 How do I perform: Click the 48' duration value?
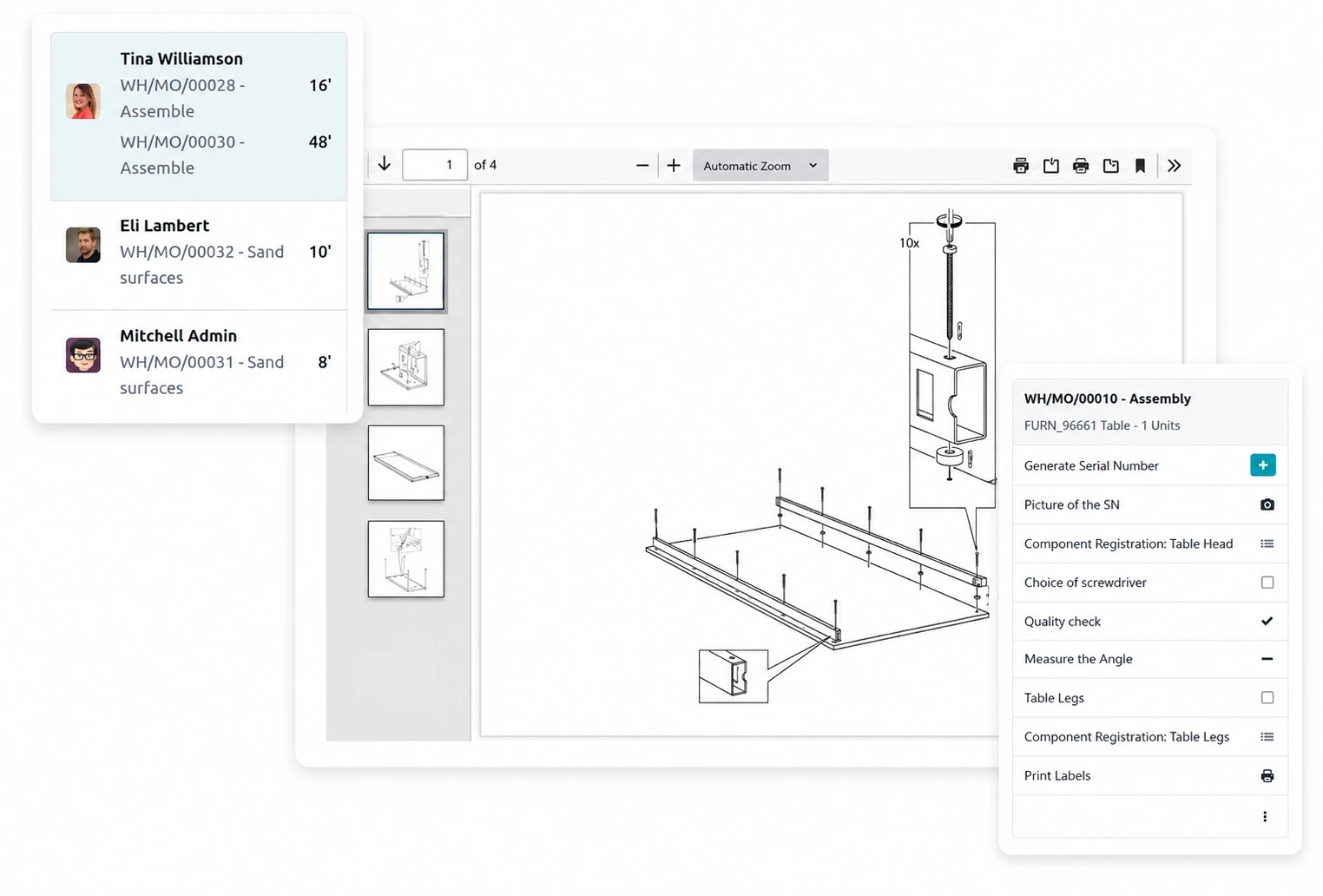(x=320, y=142)
